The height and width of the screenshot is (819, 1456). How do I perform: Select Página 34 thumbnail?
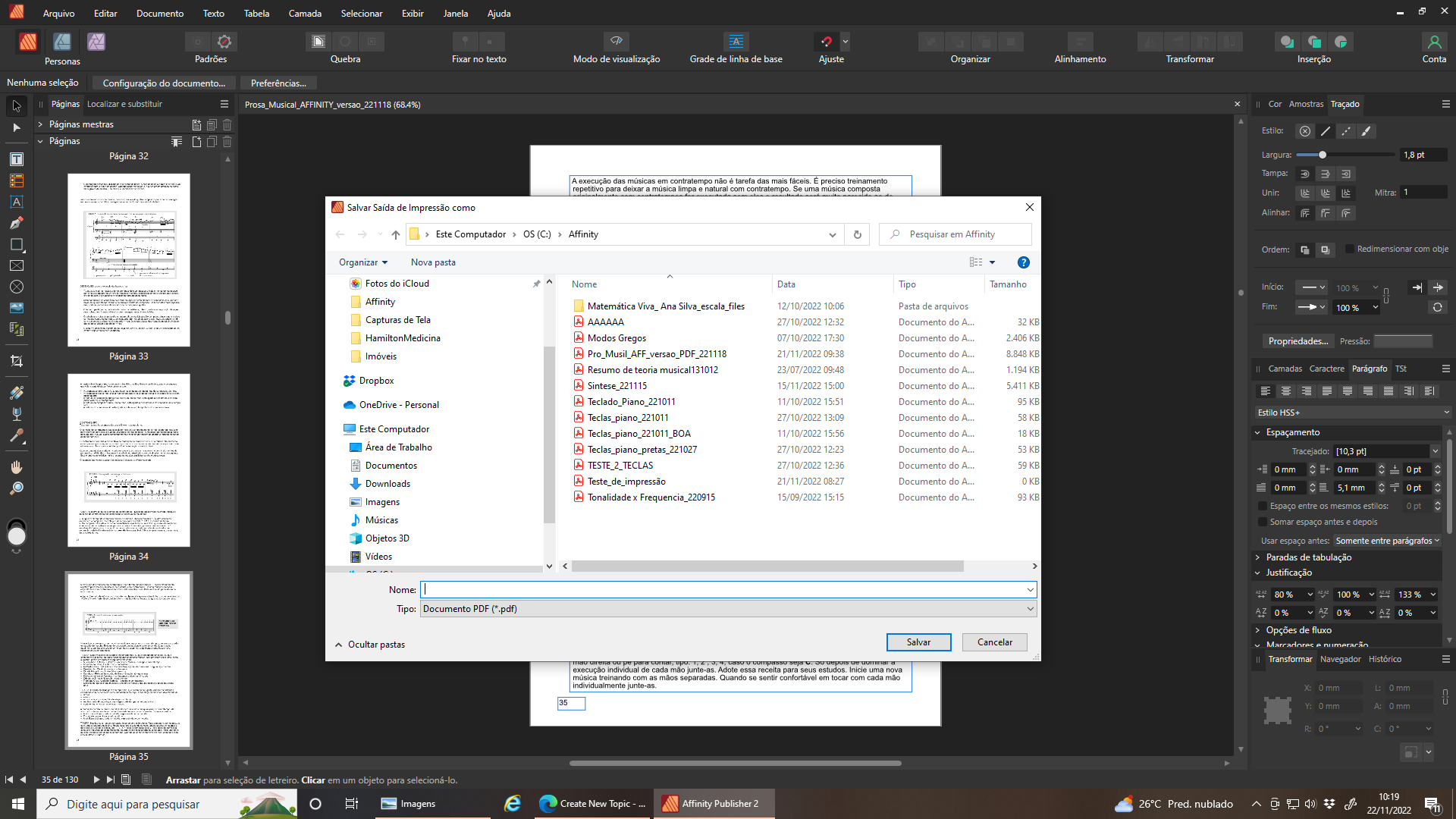point(128,460)
